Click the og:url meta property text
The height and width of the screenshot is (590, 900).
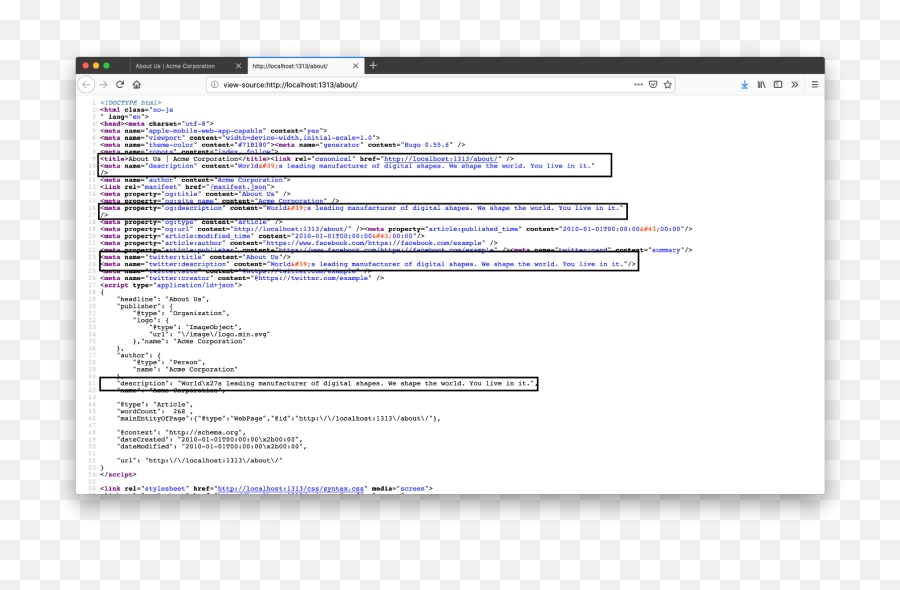coord(179,229)
